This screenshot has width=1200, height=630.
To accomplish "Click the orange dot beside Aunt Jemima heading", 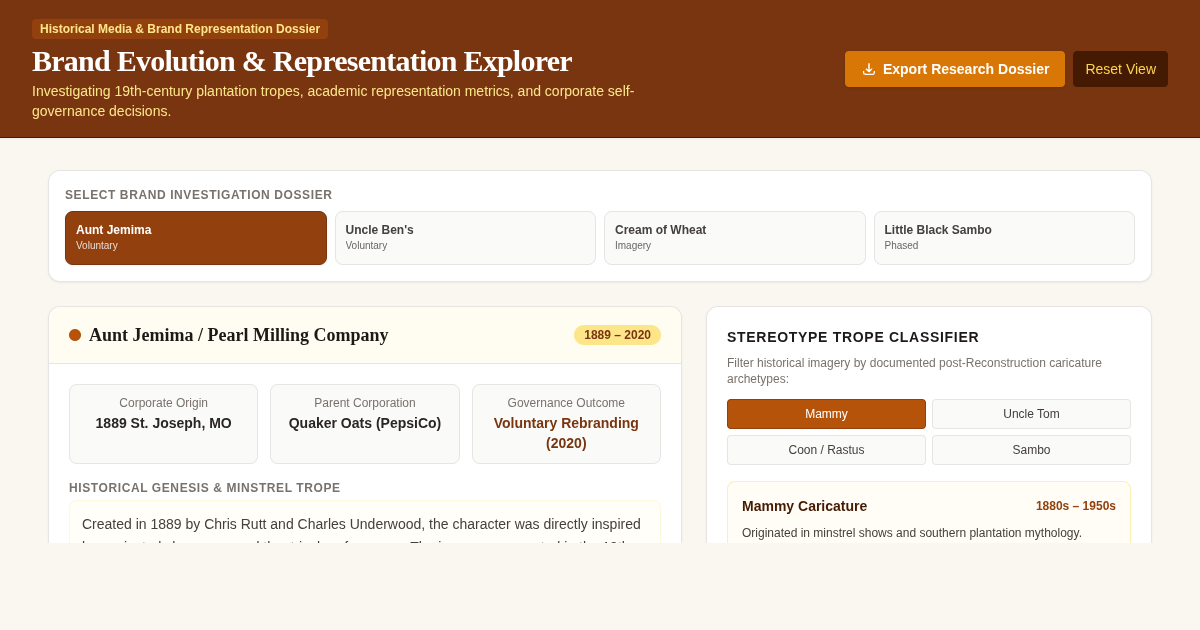I will [x=75, y=335].
